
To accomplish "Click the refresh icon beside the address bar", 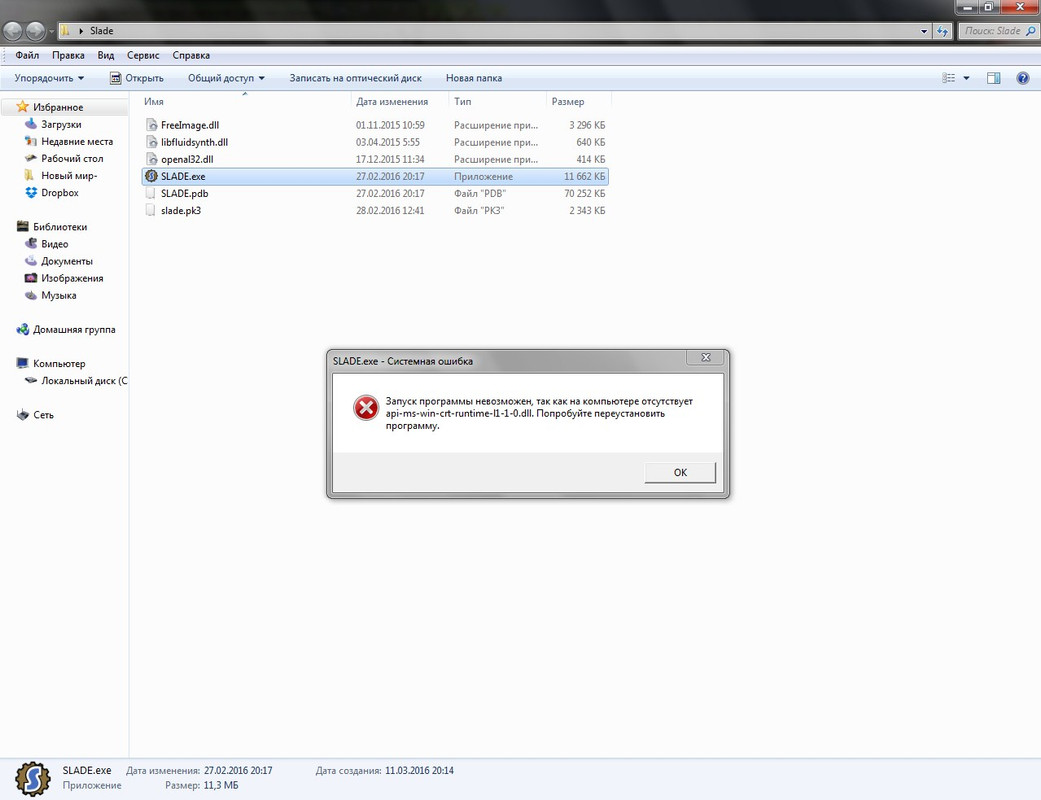I will (x=943, y=31).
